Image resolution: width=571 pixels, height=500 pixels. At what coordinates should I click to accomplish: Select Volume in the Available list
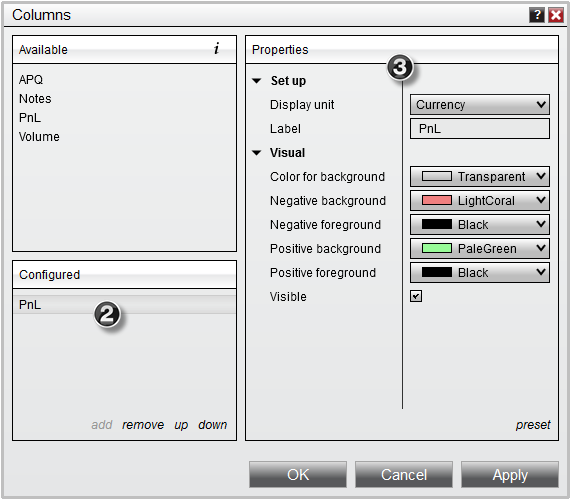pyautogui.click(x=39, y=137)
